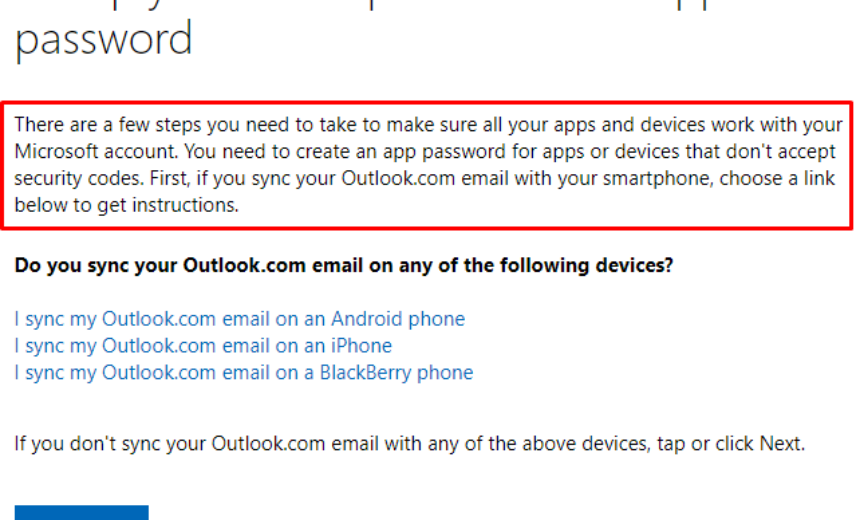Open the Android phone sync instructions link
This screenshot has width=860, height=520.
[x=239, y=320]
